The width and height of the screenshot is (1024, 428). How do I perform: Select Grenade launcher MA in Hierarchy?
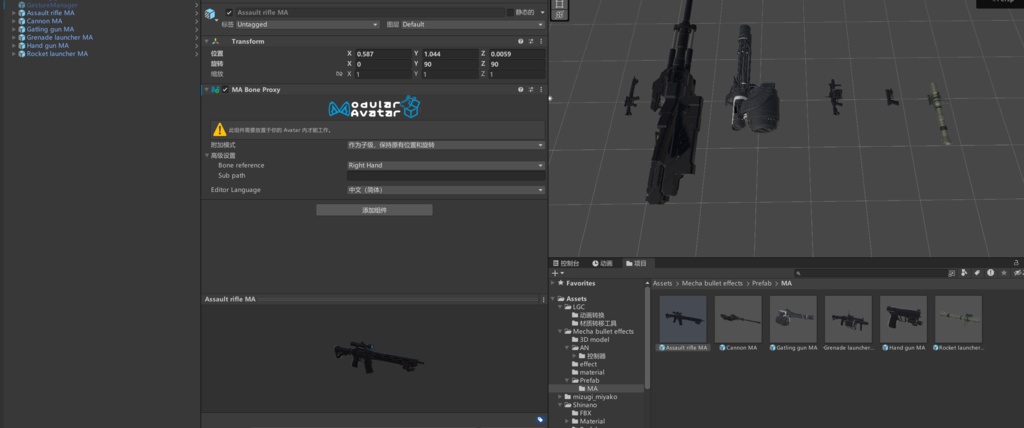point(59,37)
